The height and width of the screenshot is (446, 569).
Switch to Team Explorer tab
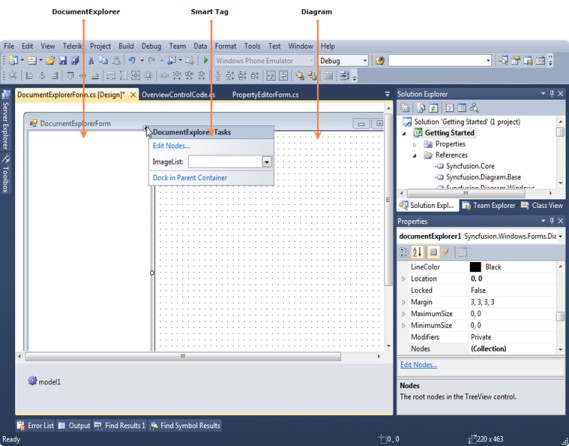coord(488,205)
